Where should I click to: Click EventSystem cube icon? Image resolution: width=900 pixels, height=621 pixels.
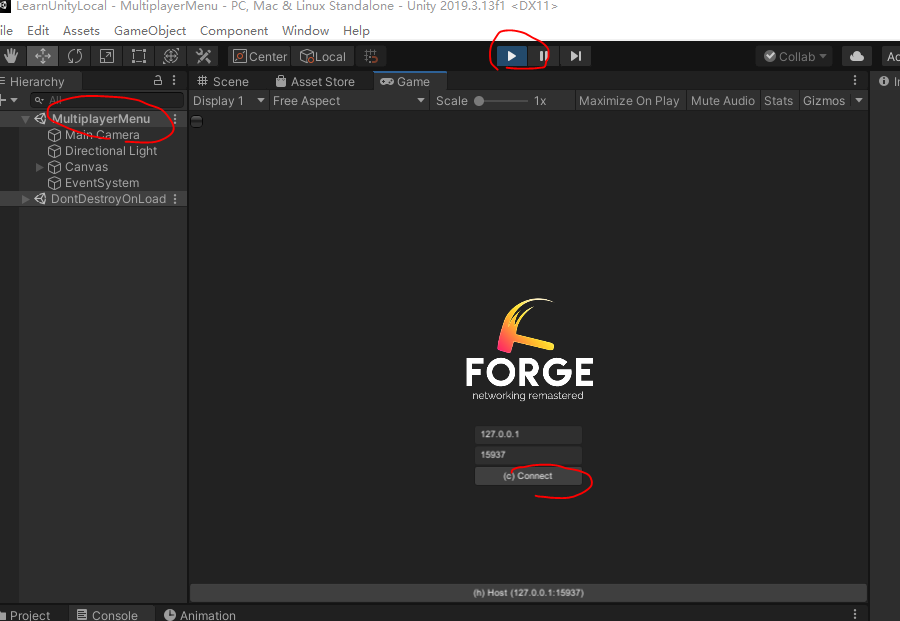point(55,183)
